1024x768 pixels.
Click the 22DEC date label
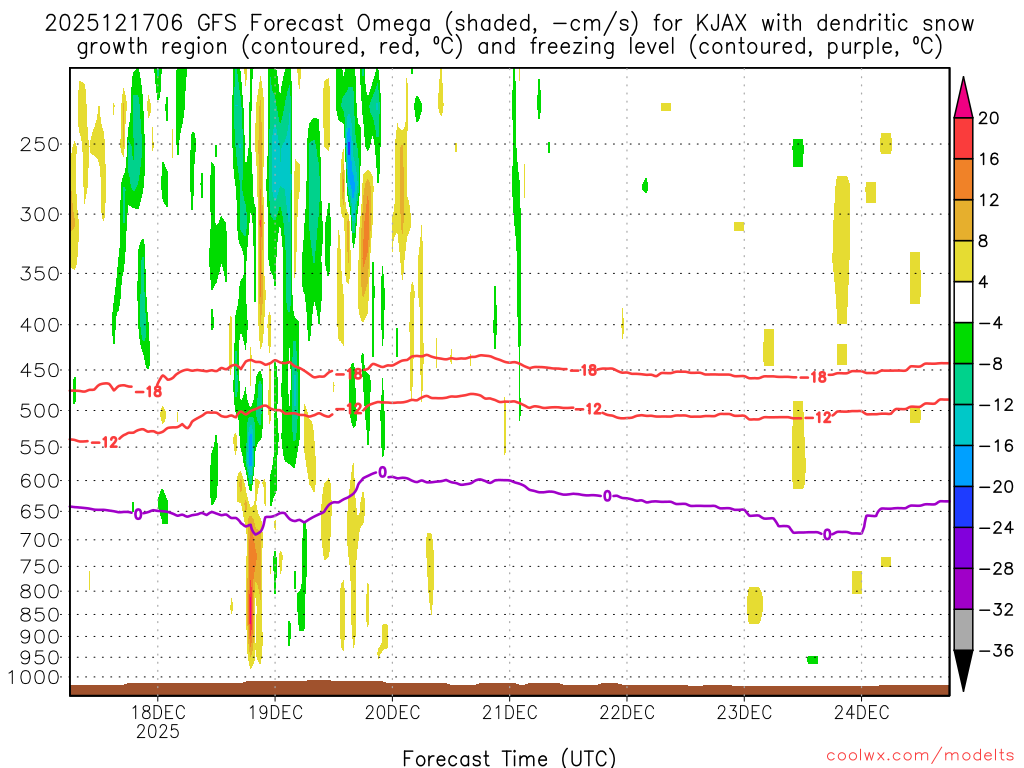[627, 712]
